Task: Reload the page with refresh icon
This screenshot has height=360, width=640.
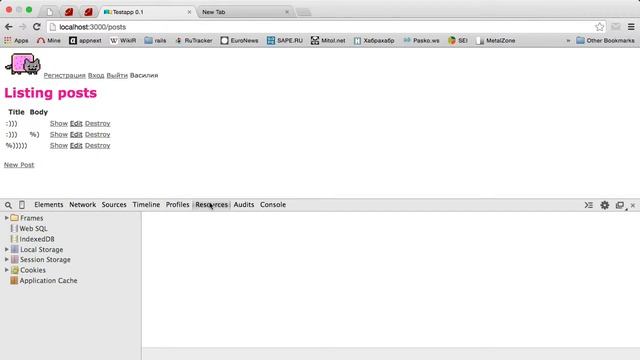Action: 37,27
